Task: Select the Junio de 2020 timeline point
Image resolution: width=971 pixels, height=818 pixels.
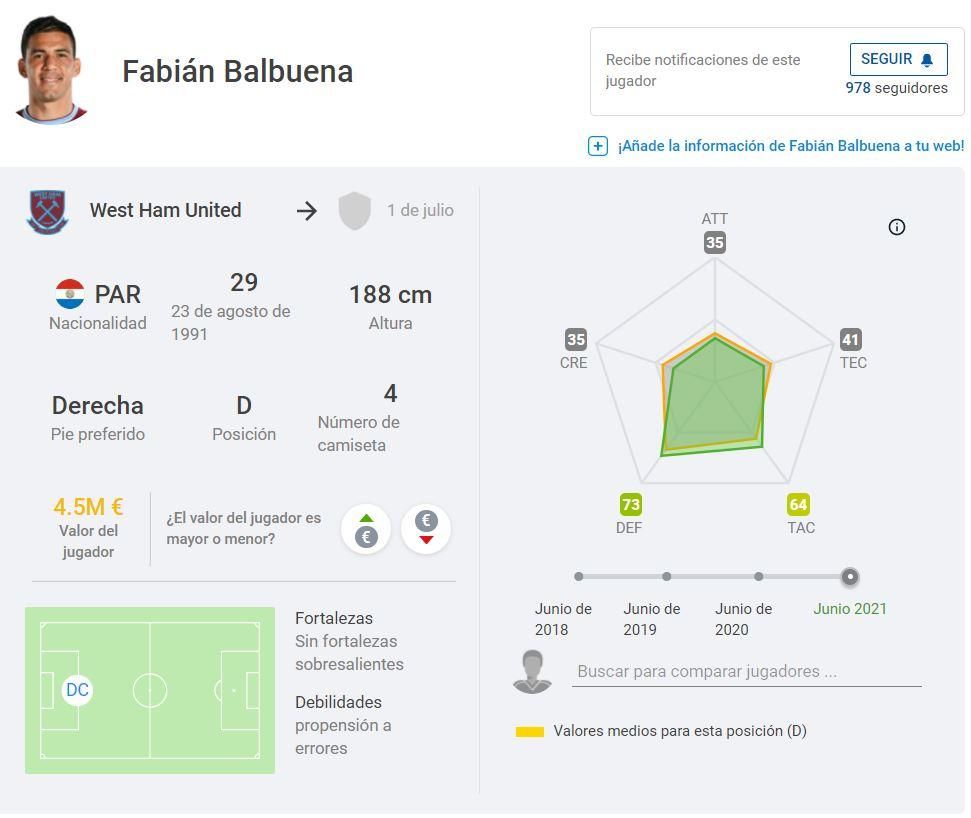Action: tap(759, 577)
